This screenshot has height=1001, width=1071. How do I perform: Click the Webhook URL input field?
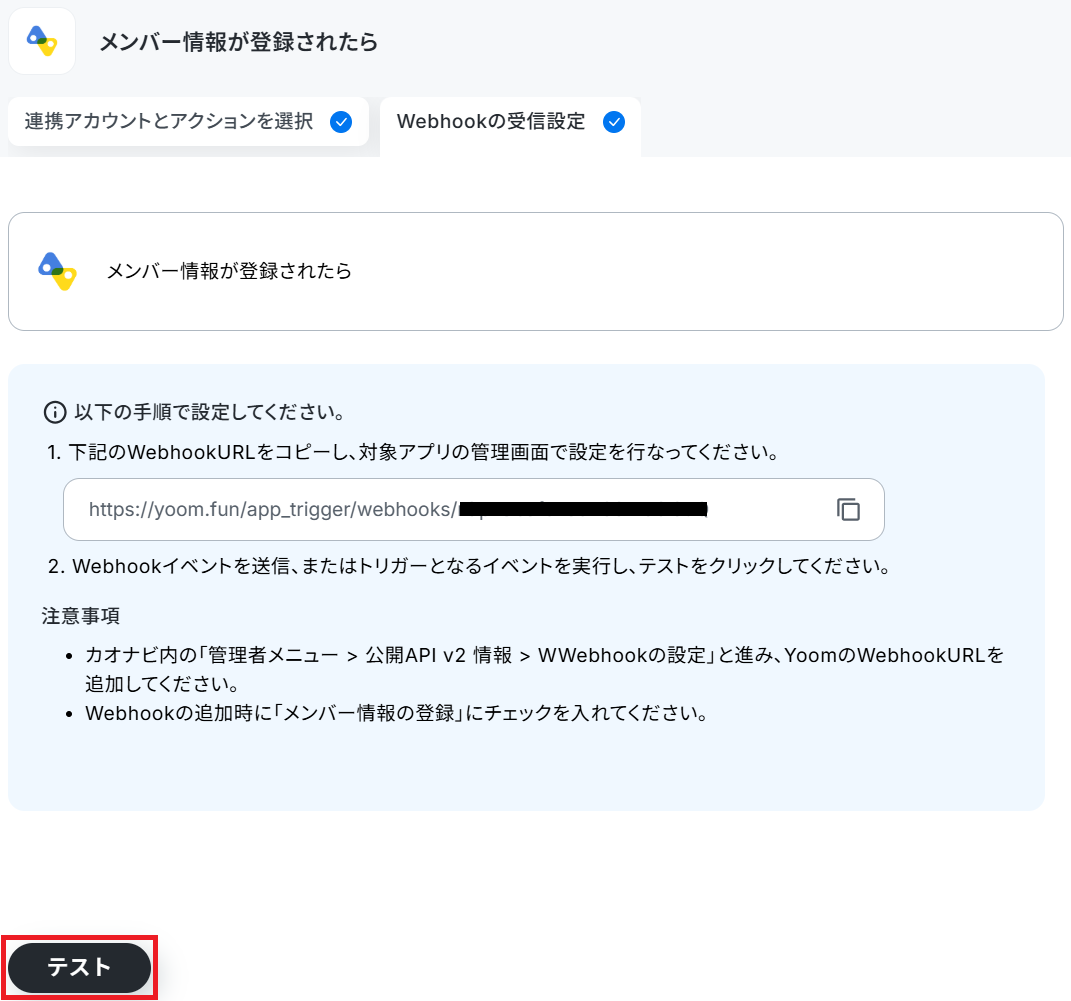(x=474, y=509)
